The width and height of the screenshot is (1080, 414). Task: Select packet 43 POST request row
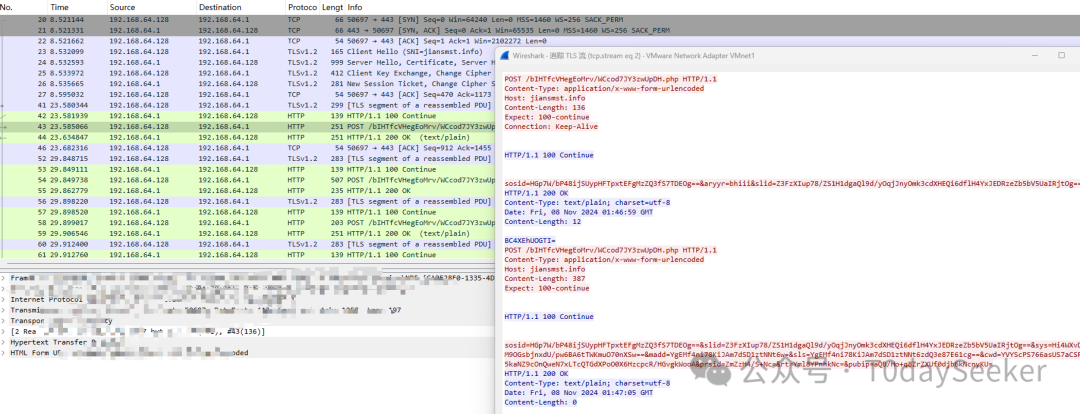coord(248,127)
